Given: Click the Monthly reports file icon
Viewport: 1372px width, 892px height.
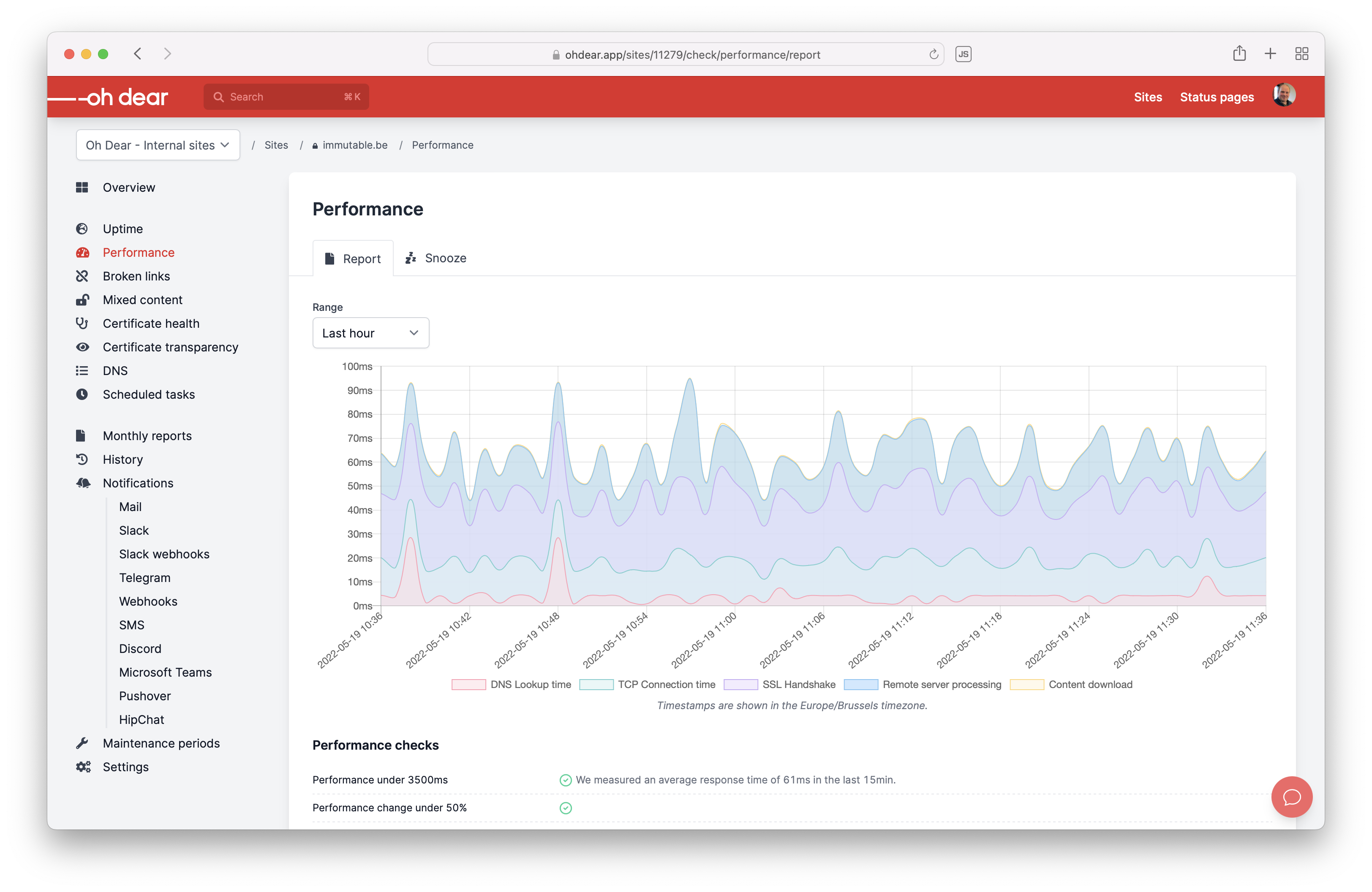Looking at the screenshot, I should click(81, 435).
